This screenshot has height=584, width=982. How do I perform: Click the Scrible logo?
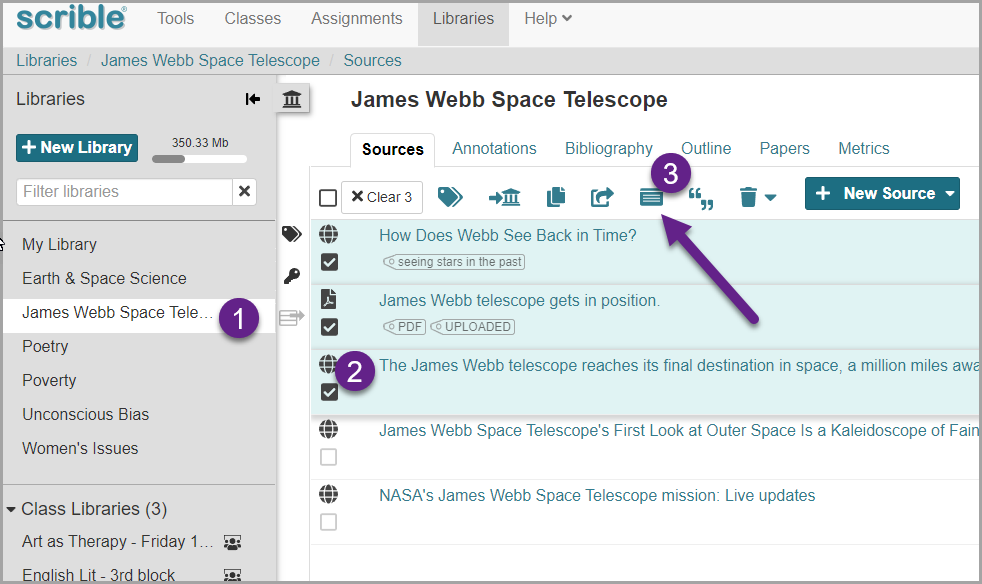71,18
